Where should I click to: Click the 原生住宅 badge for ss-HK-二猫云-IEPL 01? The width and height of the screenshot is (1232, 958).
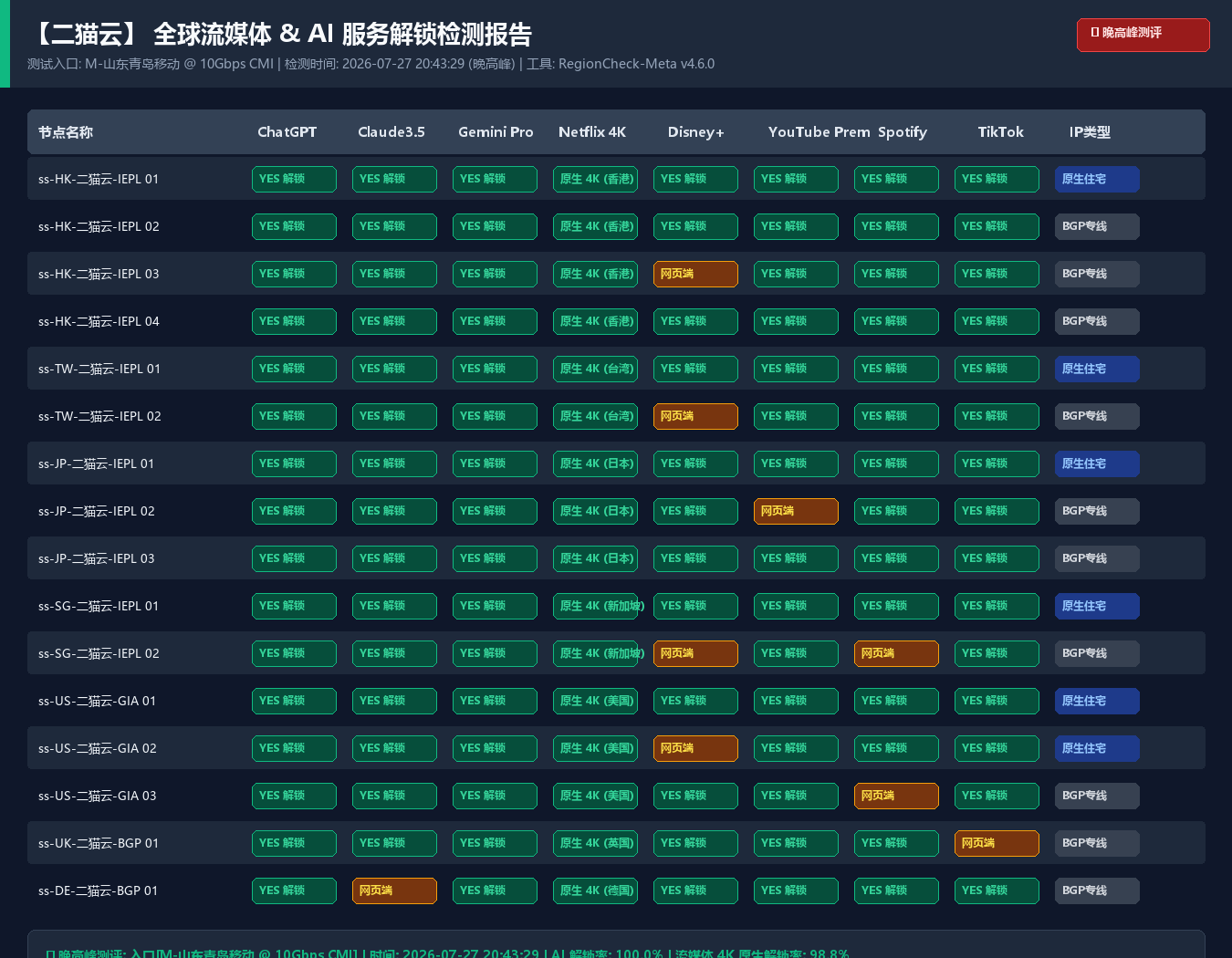[x=1097, y=179]
